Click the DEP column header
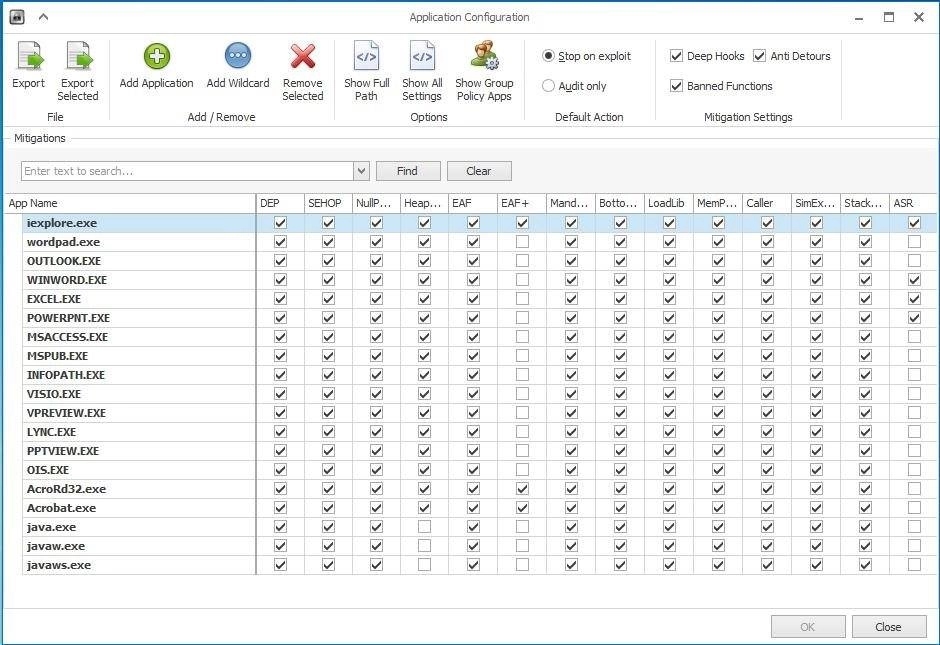940x645 pixels. point(280,203)
